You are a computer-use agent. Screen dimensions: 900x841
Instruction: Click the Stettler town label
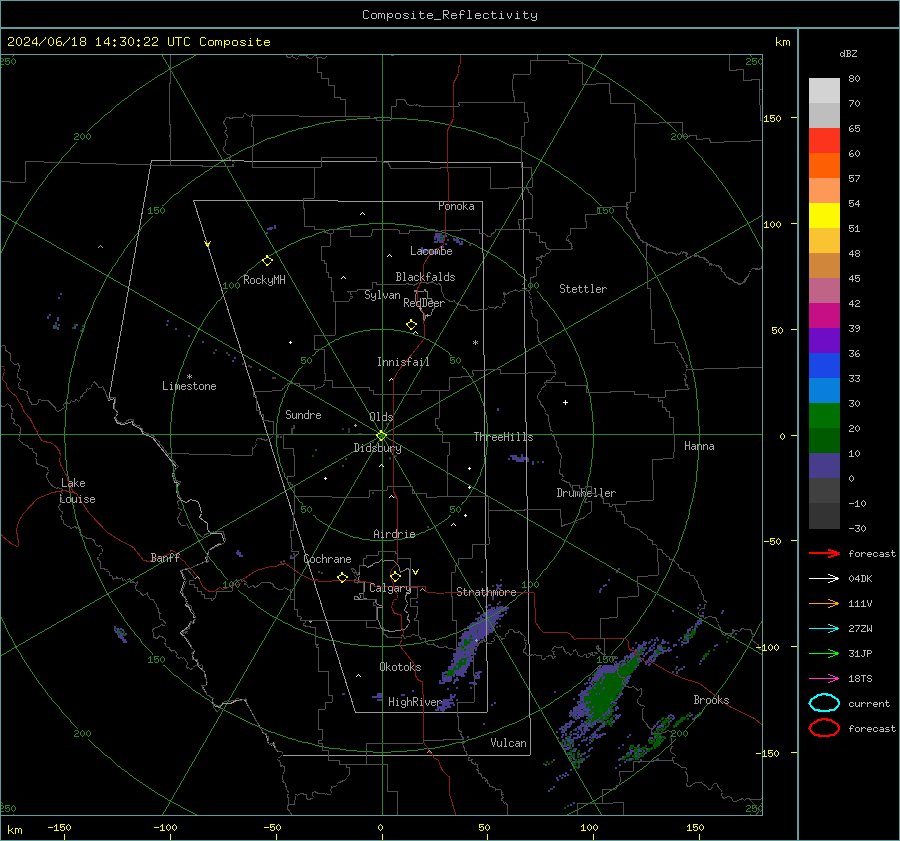click(x=583, y=289)
